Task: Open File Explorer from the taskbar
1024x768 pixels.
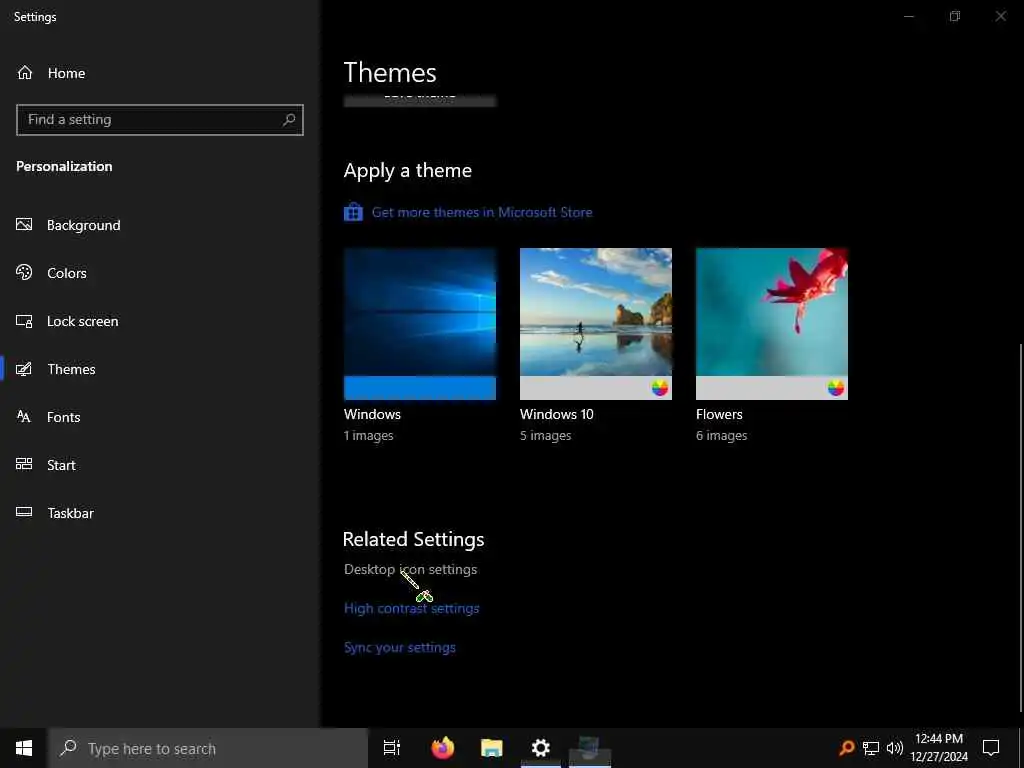Action: (492, 748)
